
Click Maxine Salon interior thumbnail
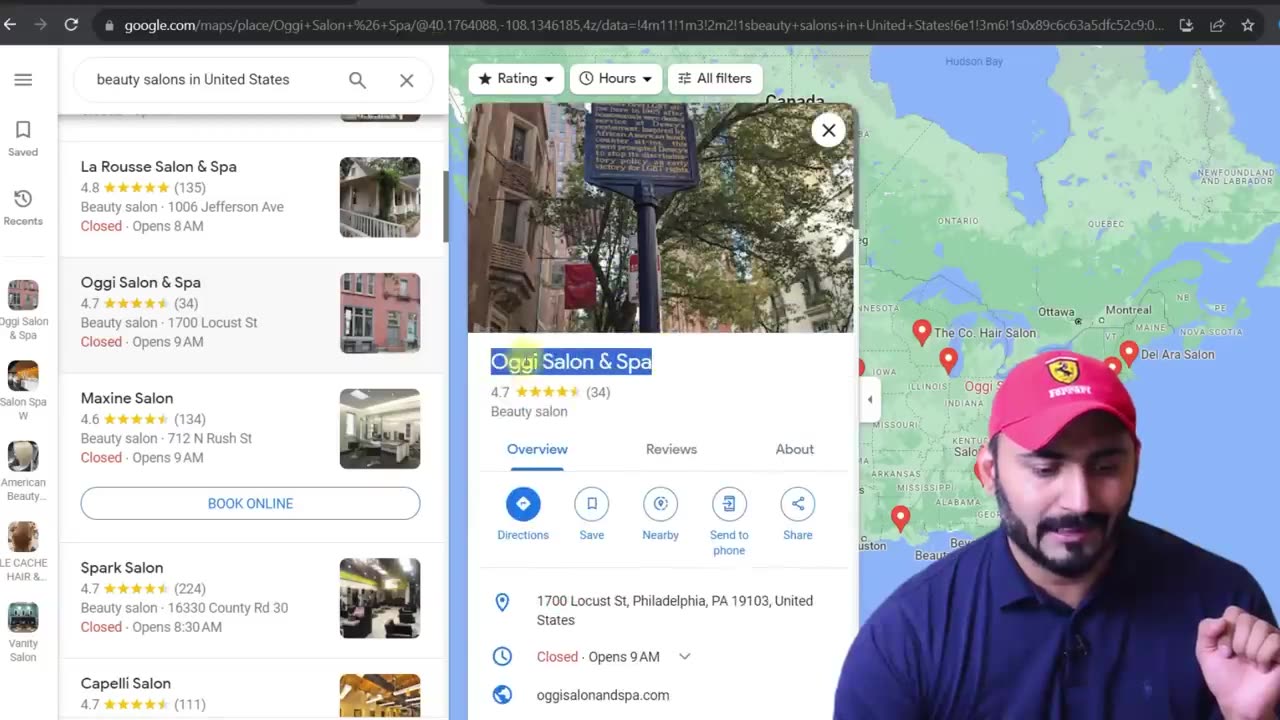380,429
